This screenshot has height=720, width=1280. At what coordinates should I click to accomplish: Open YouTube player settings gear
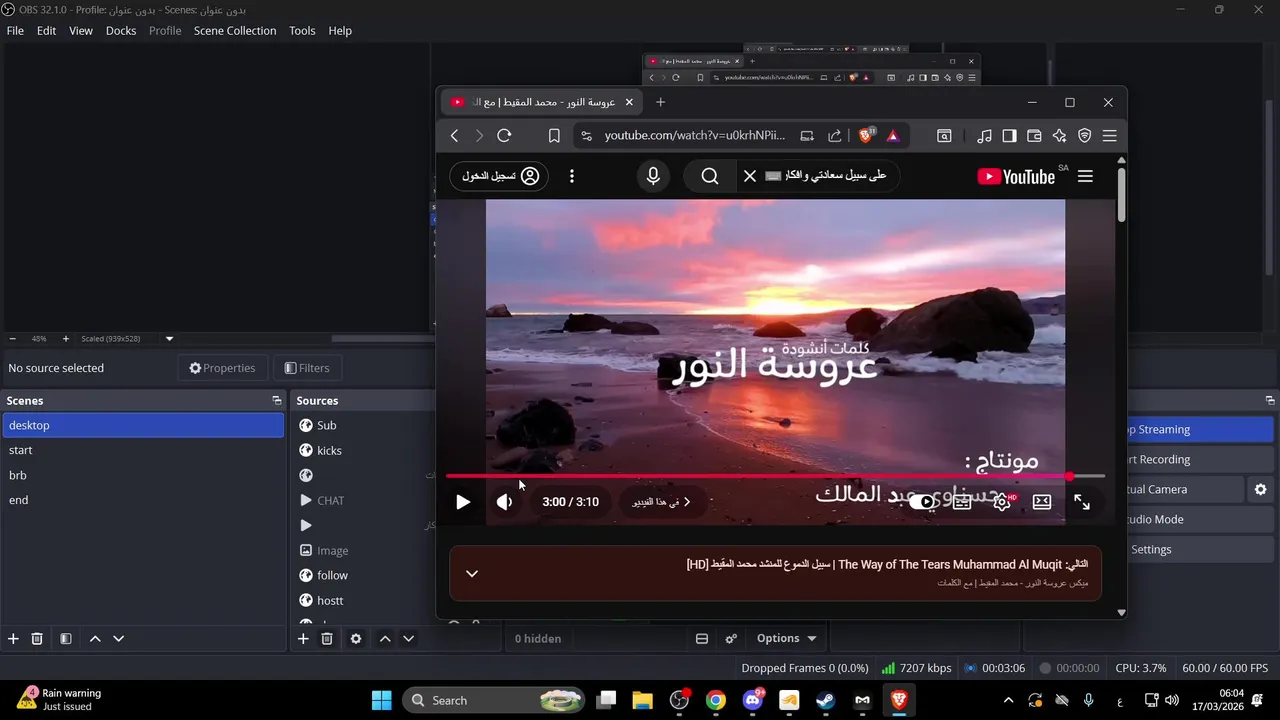pos(1002,502)
